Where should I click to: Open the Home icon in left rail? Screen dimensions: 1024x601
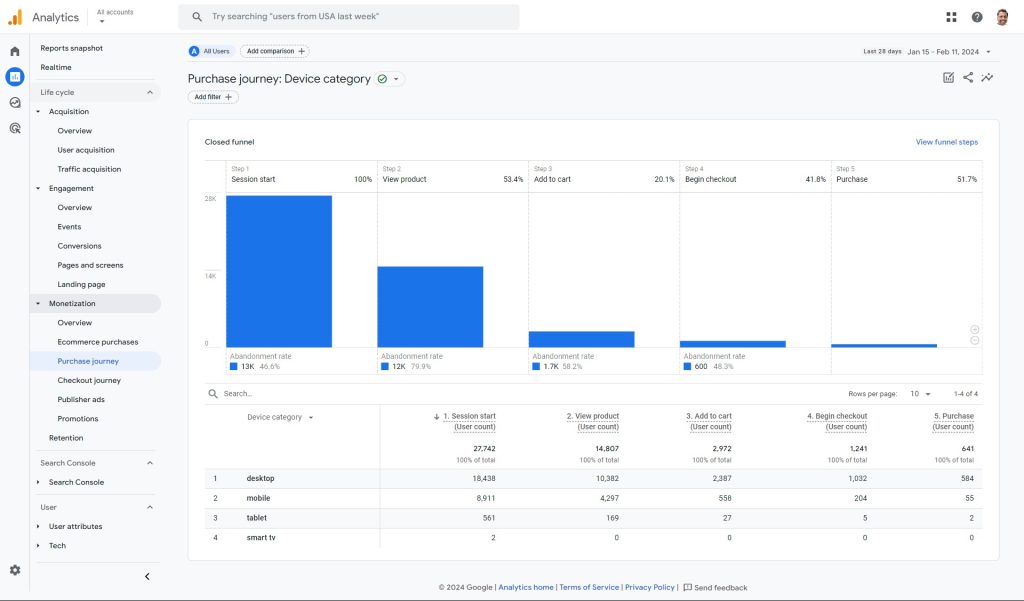(x=14, y=51)
